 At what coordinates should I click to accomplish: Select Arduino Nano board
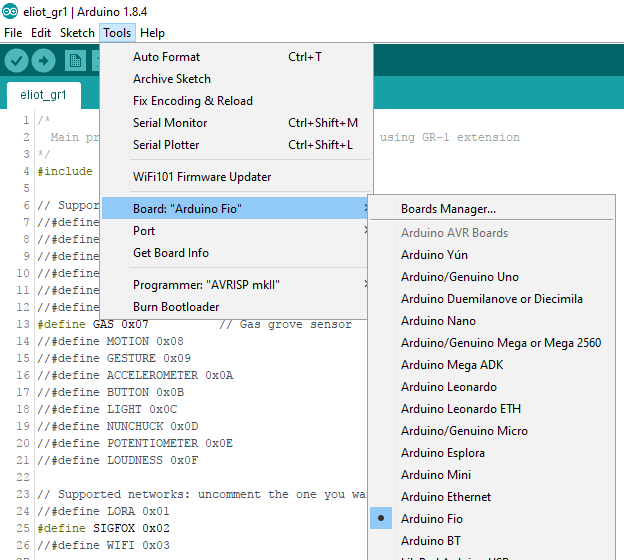[x=491, y=321]
